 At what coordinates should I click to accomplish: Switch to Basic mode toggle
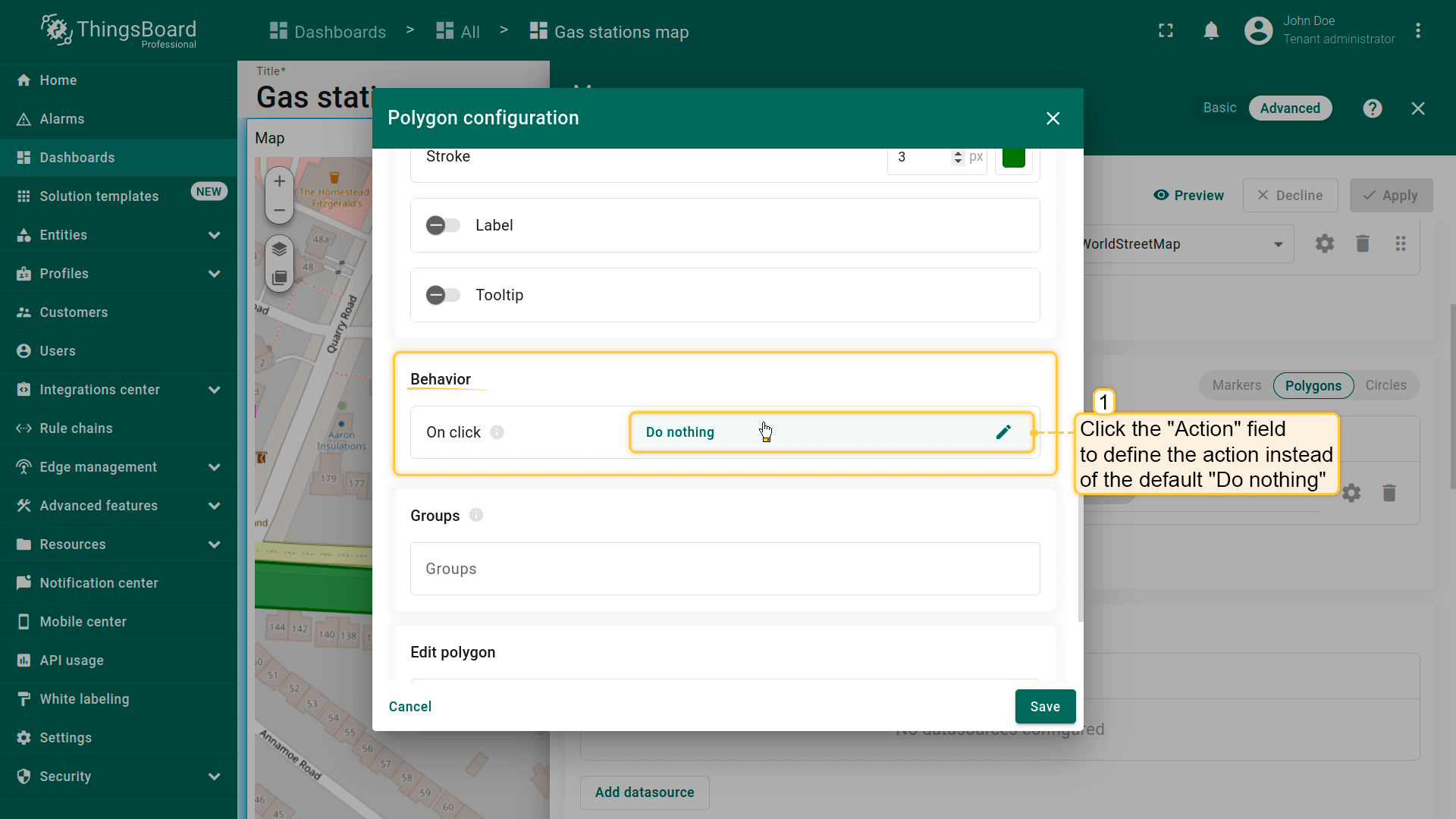click(1219, 108)
